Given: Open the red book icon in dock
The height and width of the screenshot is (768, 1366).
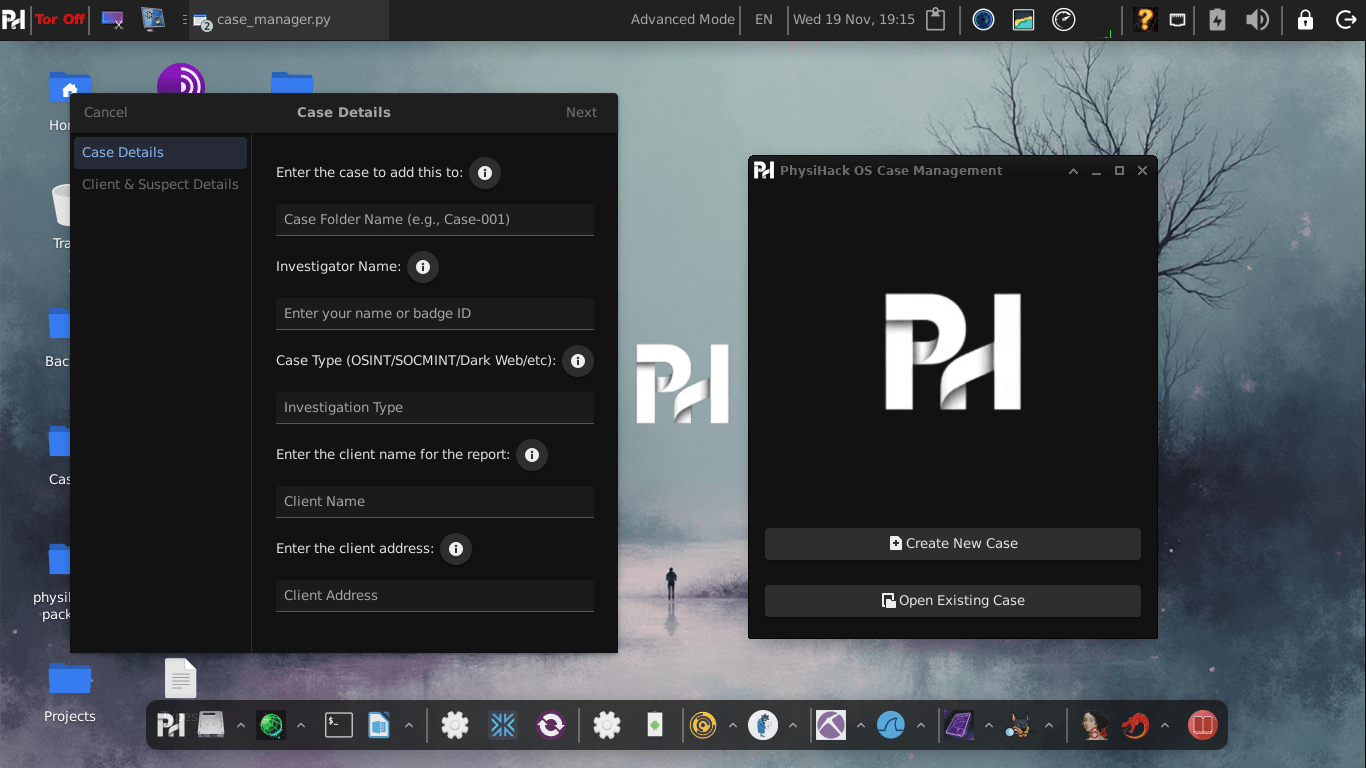Looking at the screenshot, I should coord(1202,725).
